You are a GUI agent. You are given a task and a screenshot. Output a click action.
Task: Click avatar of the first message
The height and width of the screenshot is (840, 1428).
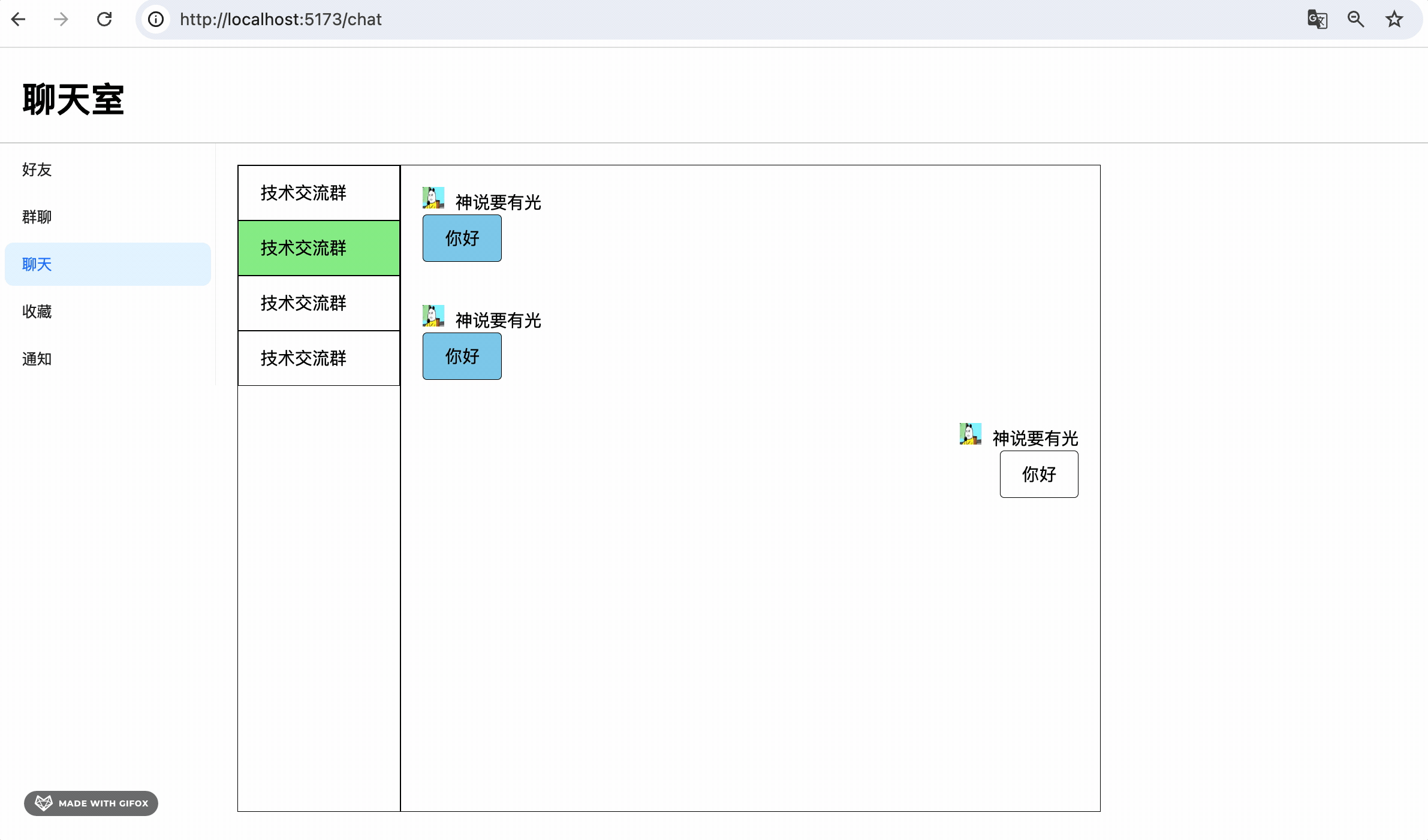click(433, 198)
